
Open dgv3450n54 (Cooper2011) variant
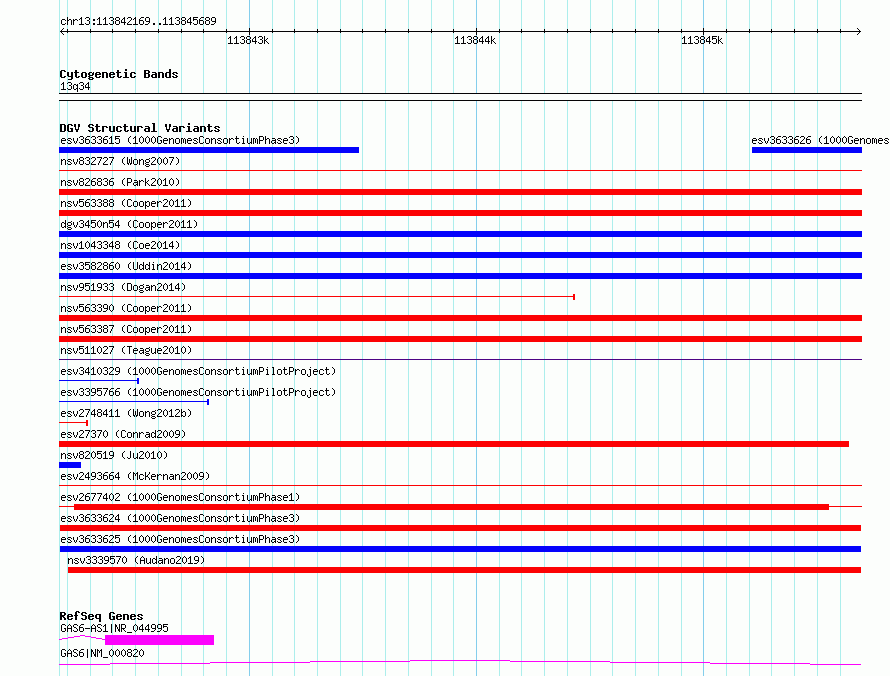129,224
